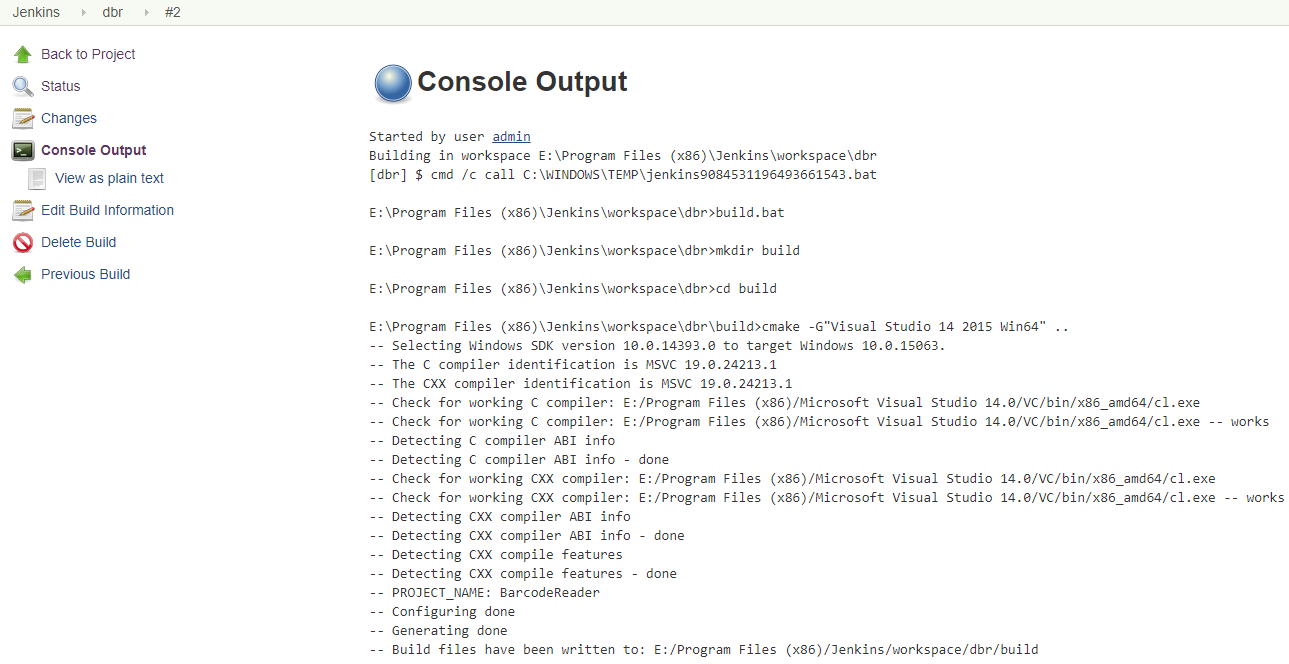Click the magnifying glass Status icon
1289x664 pixels.
pyautogui.click(x=23, y=86)
